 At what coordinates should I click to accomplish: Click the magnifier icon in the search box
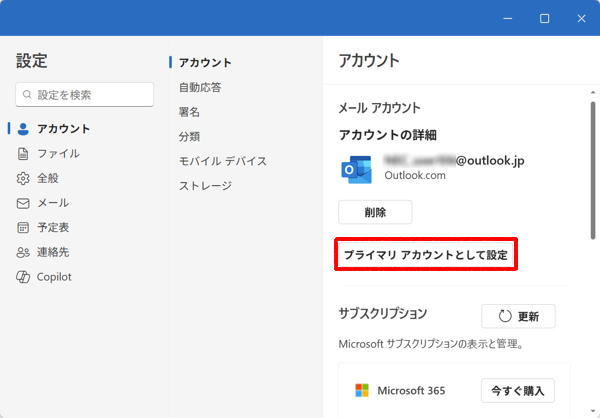tap(27, 94)
